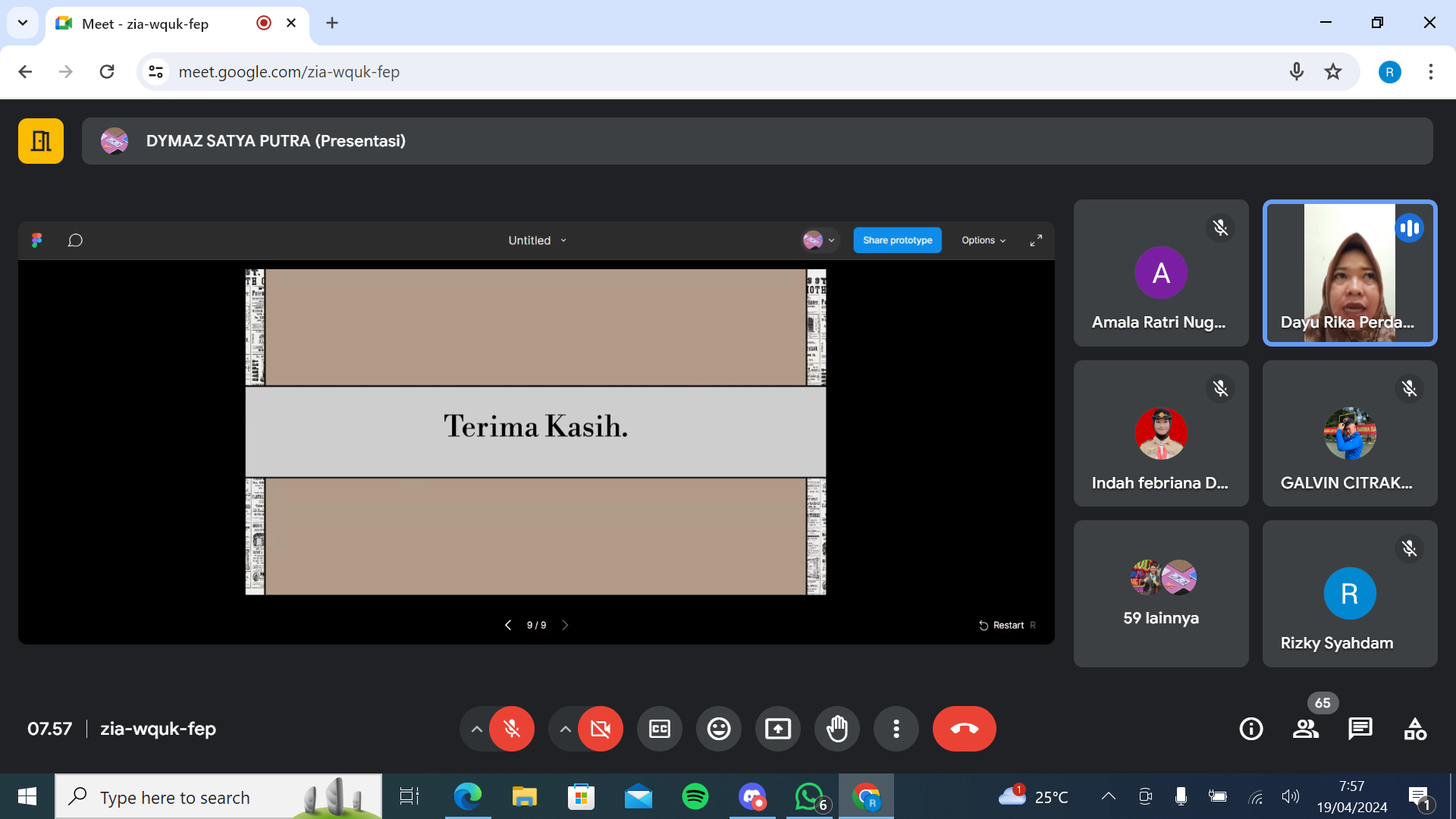Open the activities shapes icon
Image resolution: width=1456 pixels, height=819 pixels.
pyautogui.click(x=1414, y=729)
